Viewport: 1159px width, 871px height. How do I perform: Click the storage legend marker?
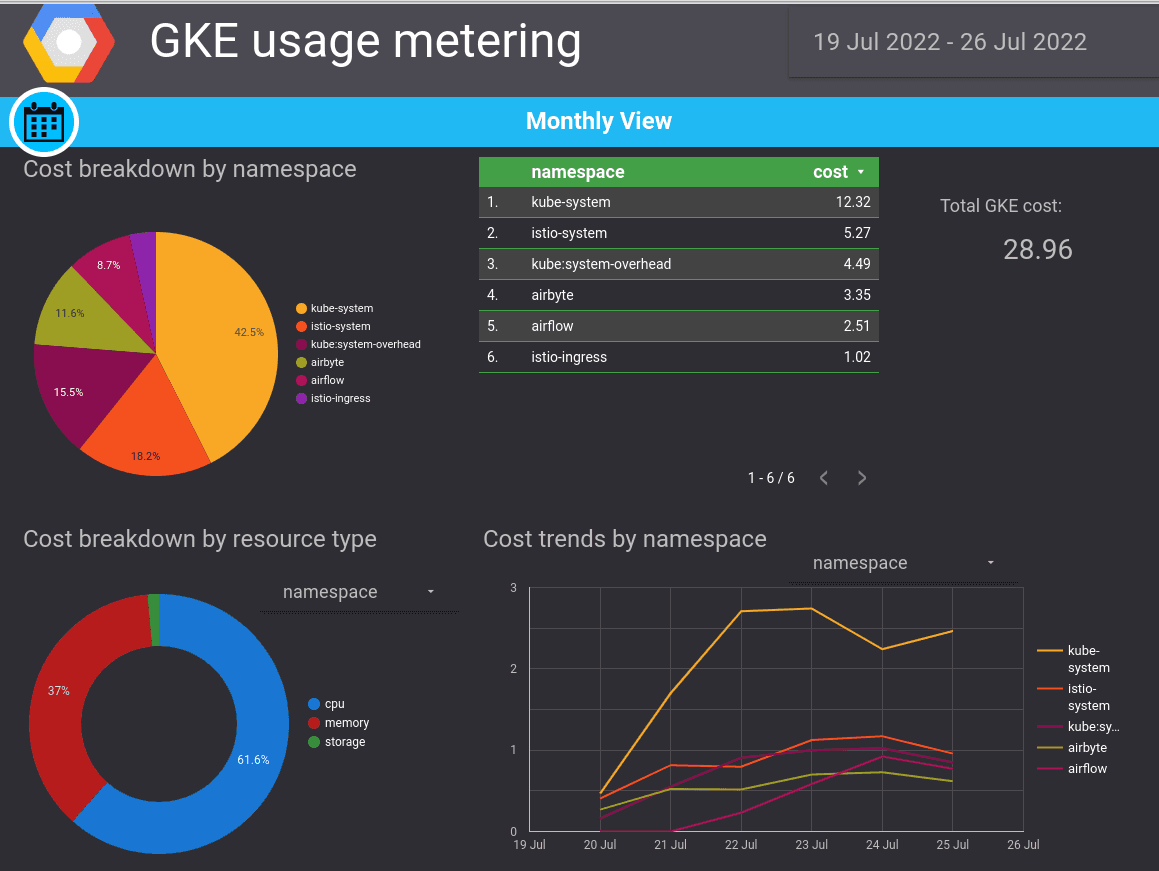point(313,742)
